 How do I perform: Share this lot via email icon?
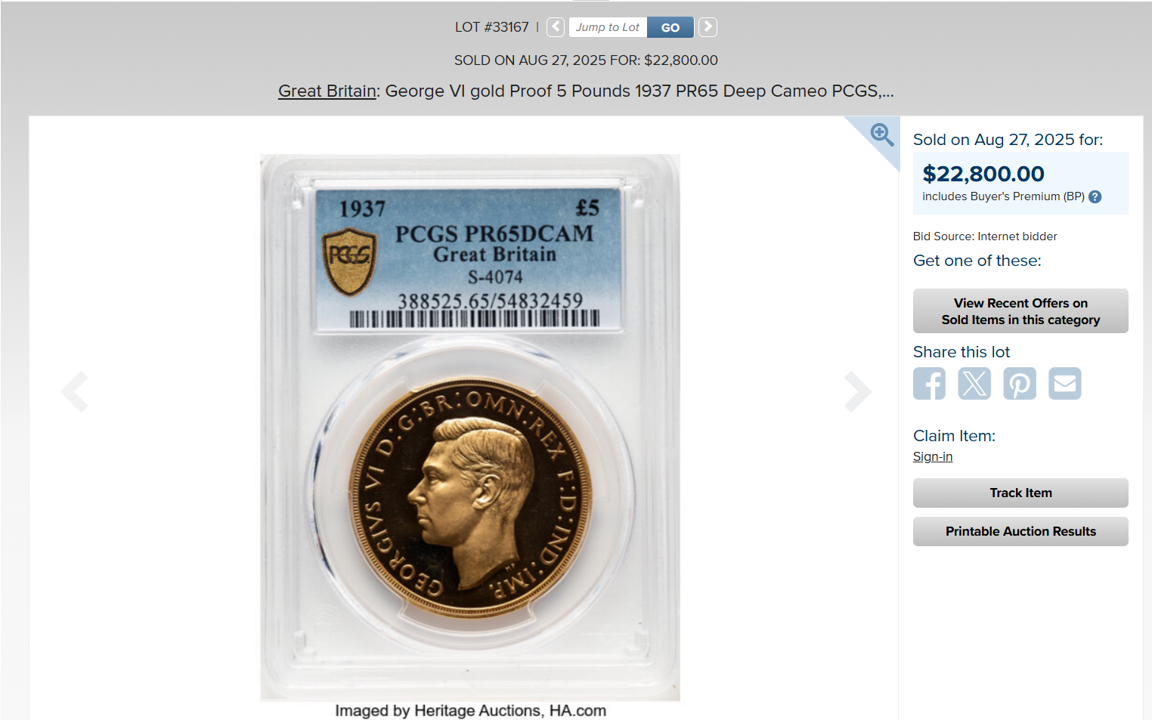tap(1065, 384)
